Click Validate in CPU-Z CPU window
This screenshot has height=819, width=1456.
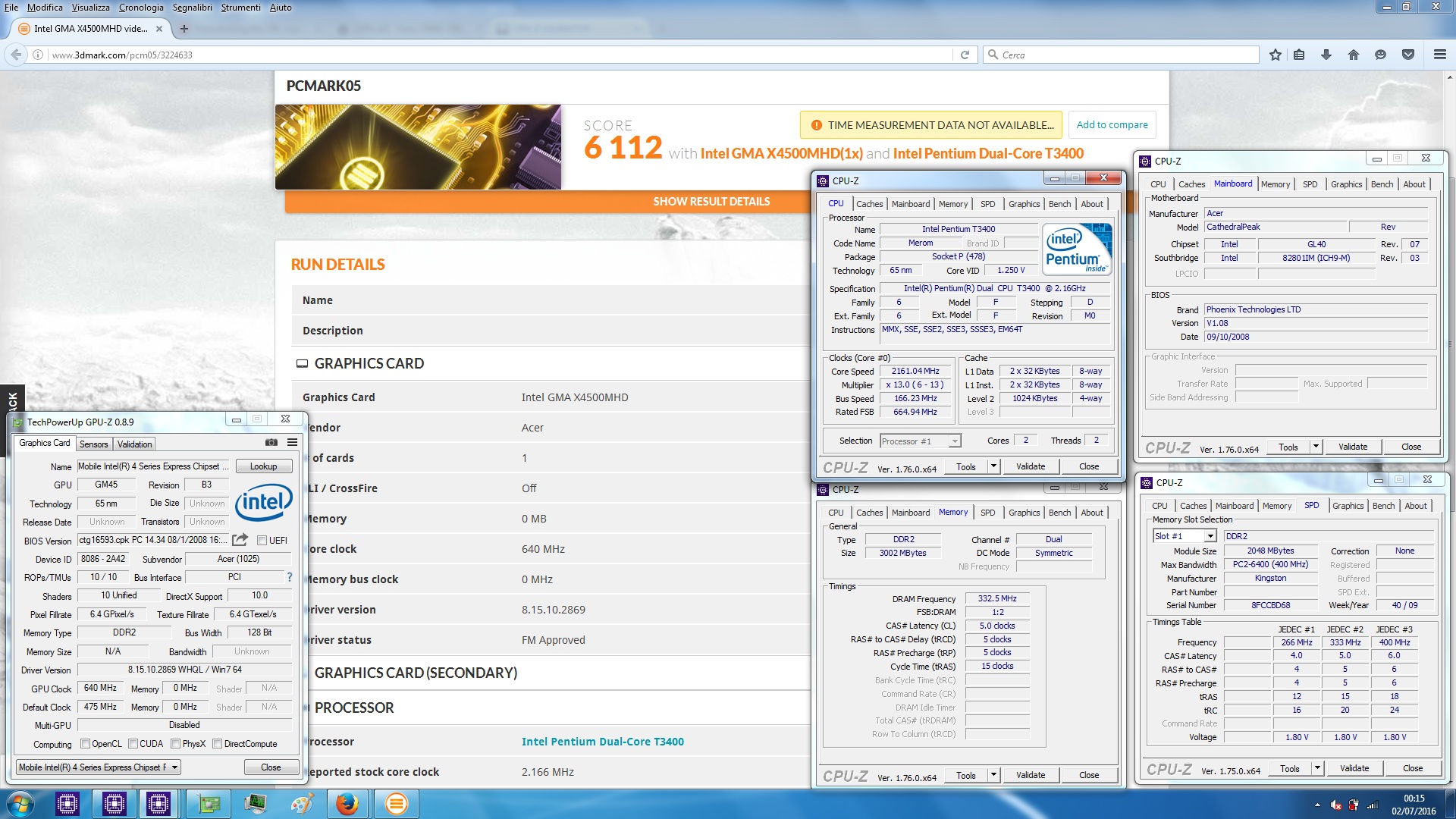[1030, 466]
